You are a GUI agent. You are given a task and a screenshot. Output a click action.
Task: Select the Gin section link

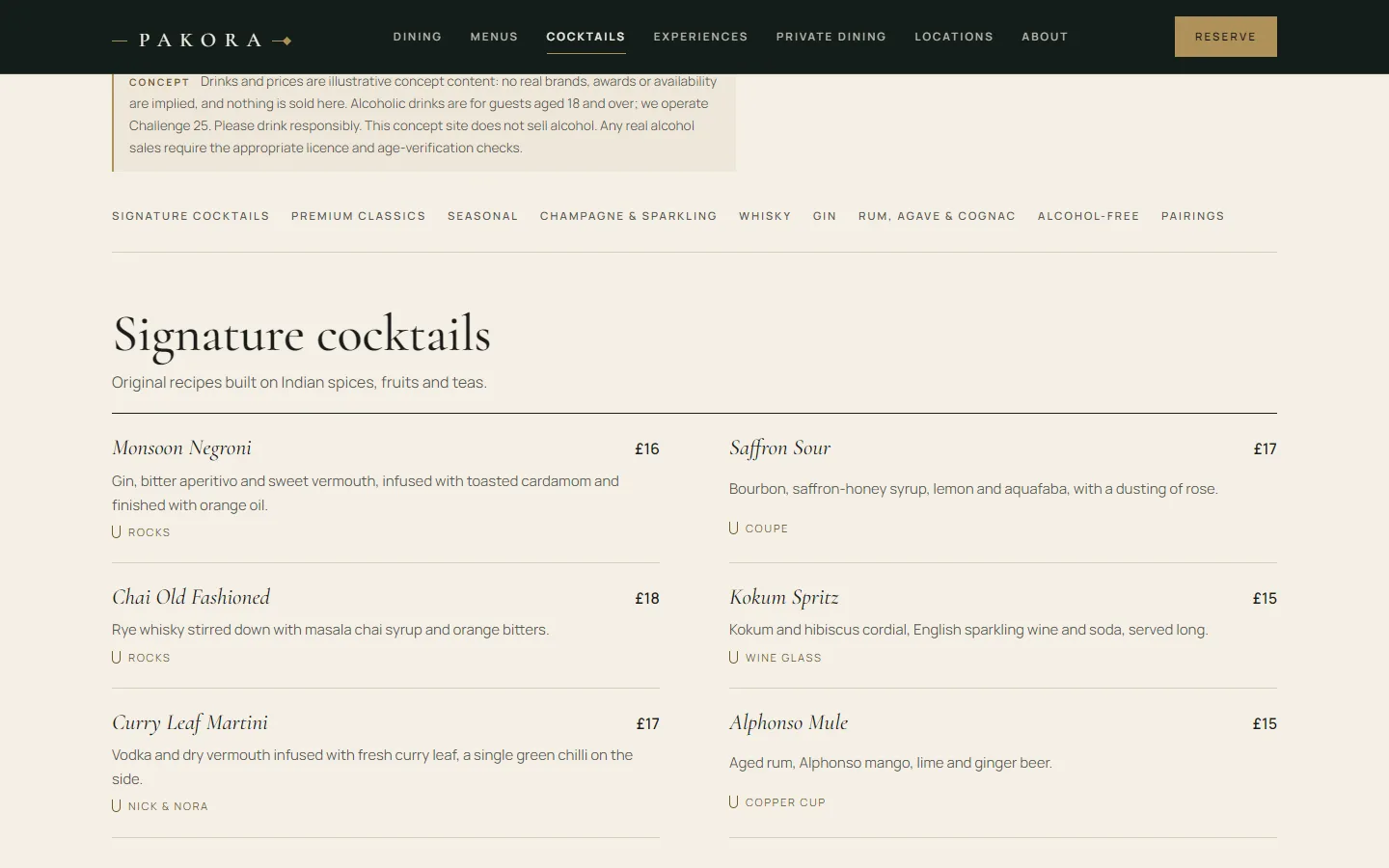coord(825,216)
